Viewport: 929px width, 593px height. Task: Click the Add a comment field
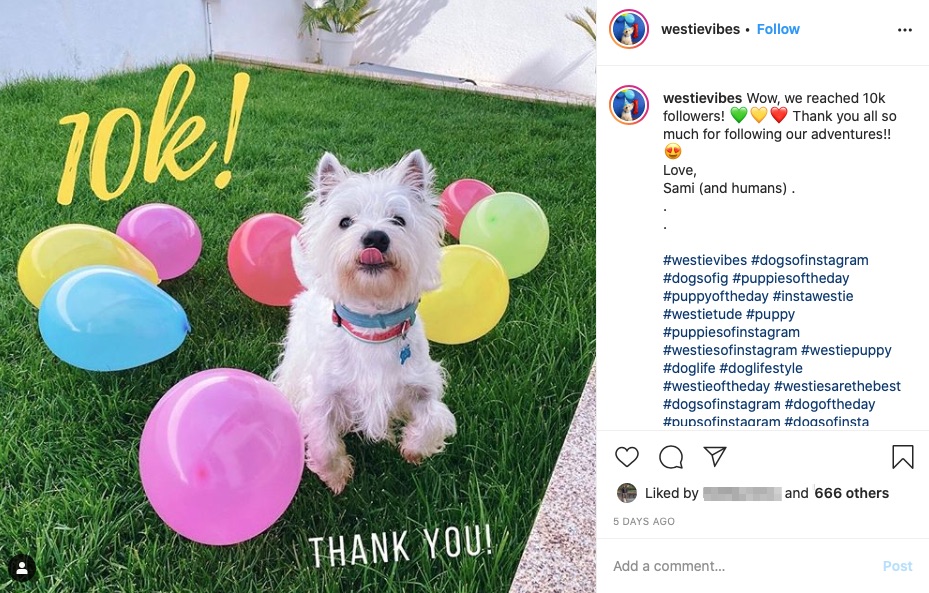pyautogui.click(x=741, y=566)
